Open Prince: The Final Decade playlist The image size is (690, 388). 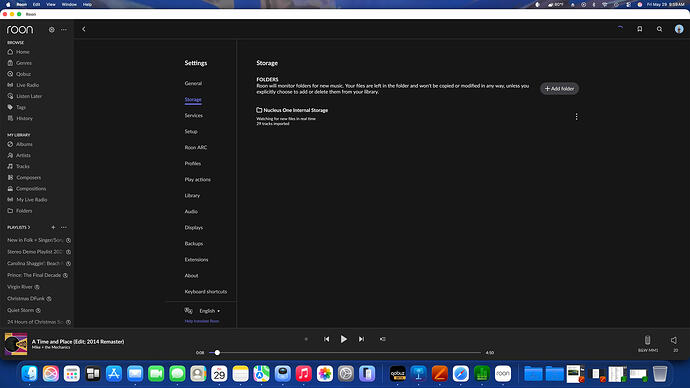pos(34,275)
